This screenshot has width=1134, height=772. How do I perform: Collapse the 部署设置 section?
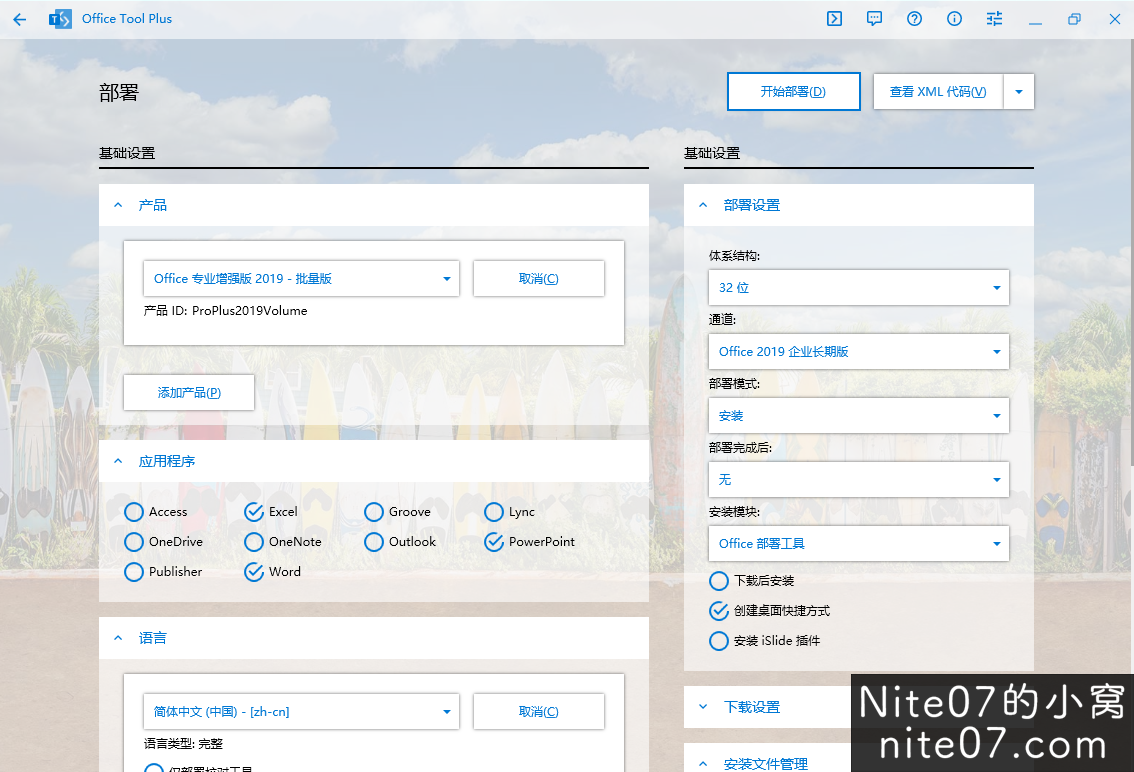(x=703, y=205)
